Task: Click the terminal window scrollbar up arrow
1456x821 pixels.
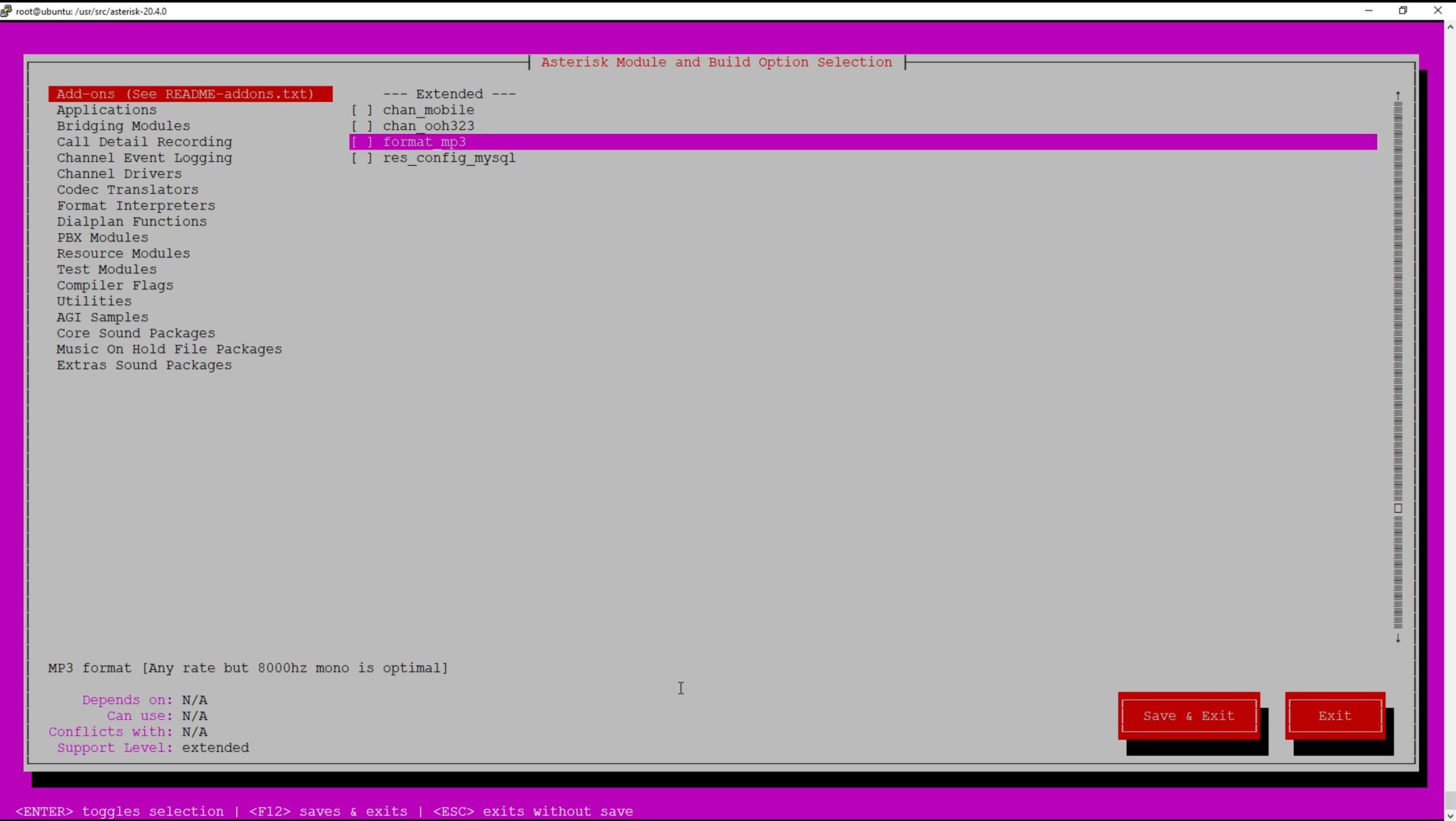Action: 1450,27
